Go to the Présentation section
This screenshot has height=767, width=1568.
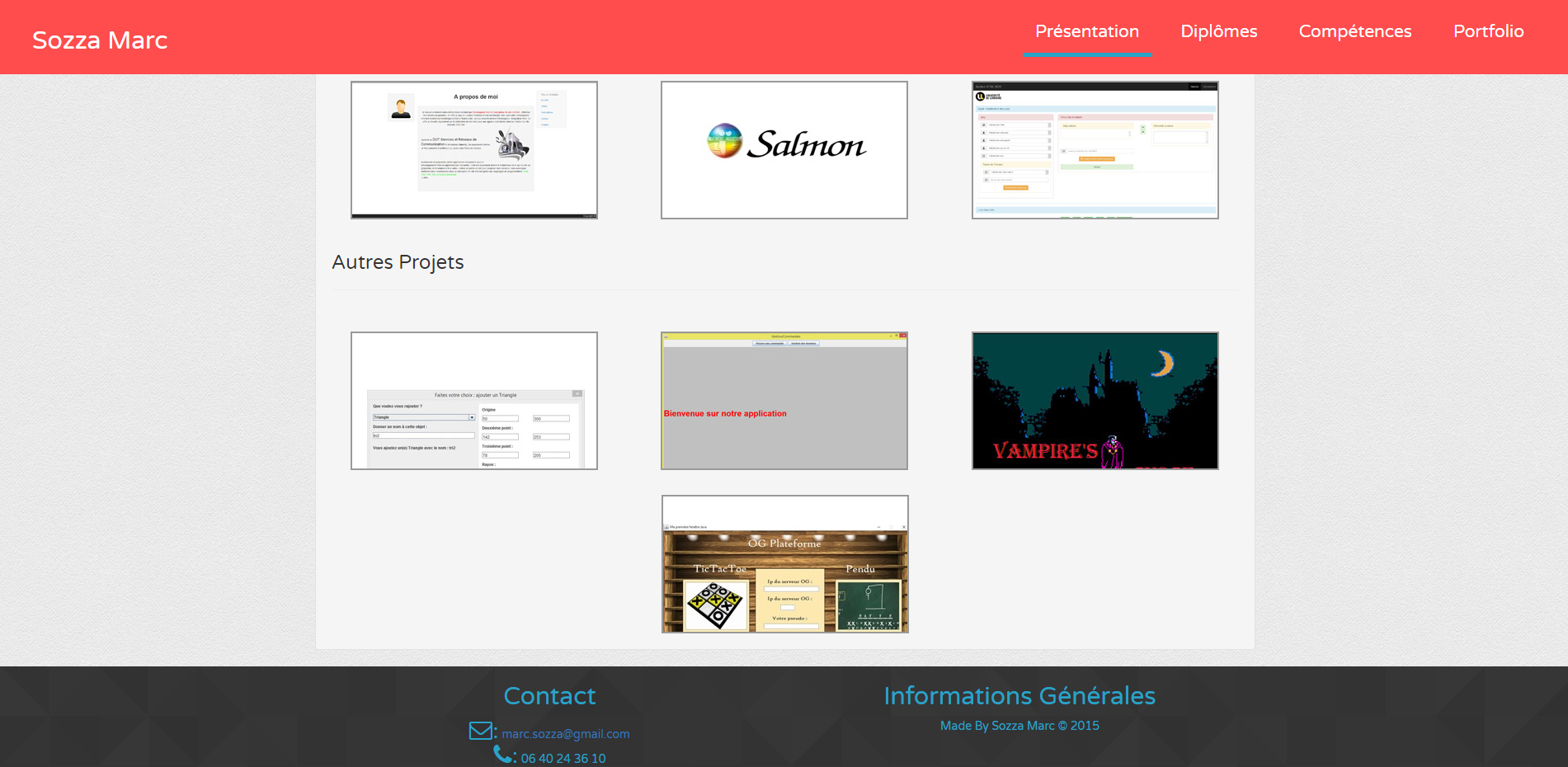(1086, 31)
